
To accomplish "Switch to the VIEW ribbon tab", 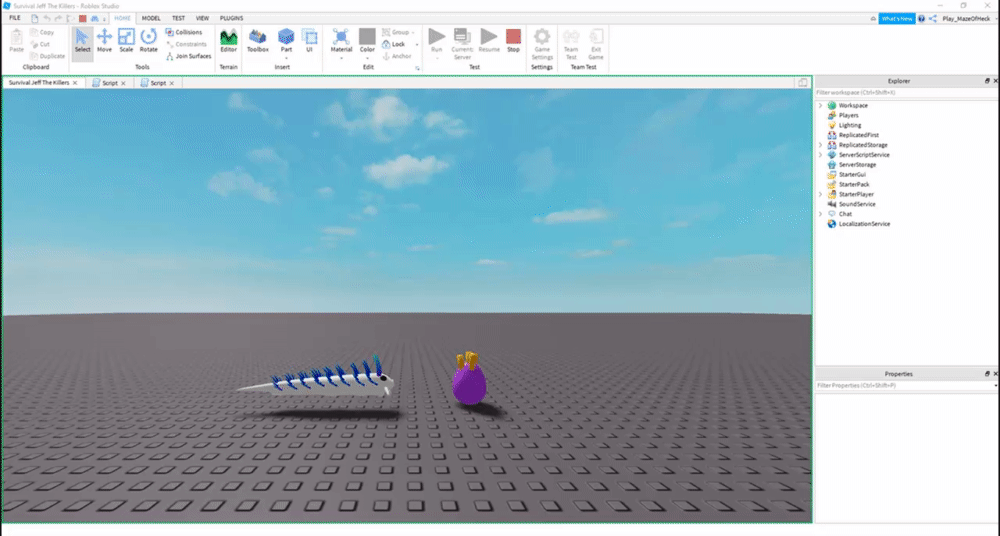I will (202, 18).
